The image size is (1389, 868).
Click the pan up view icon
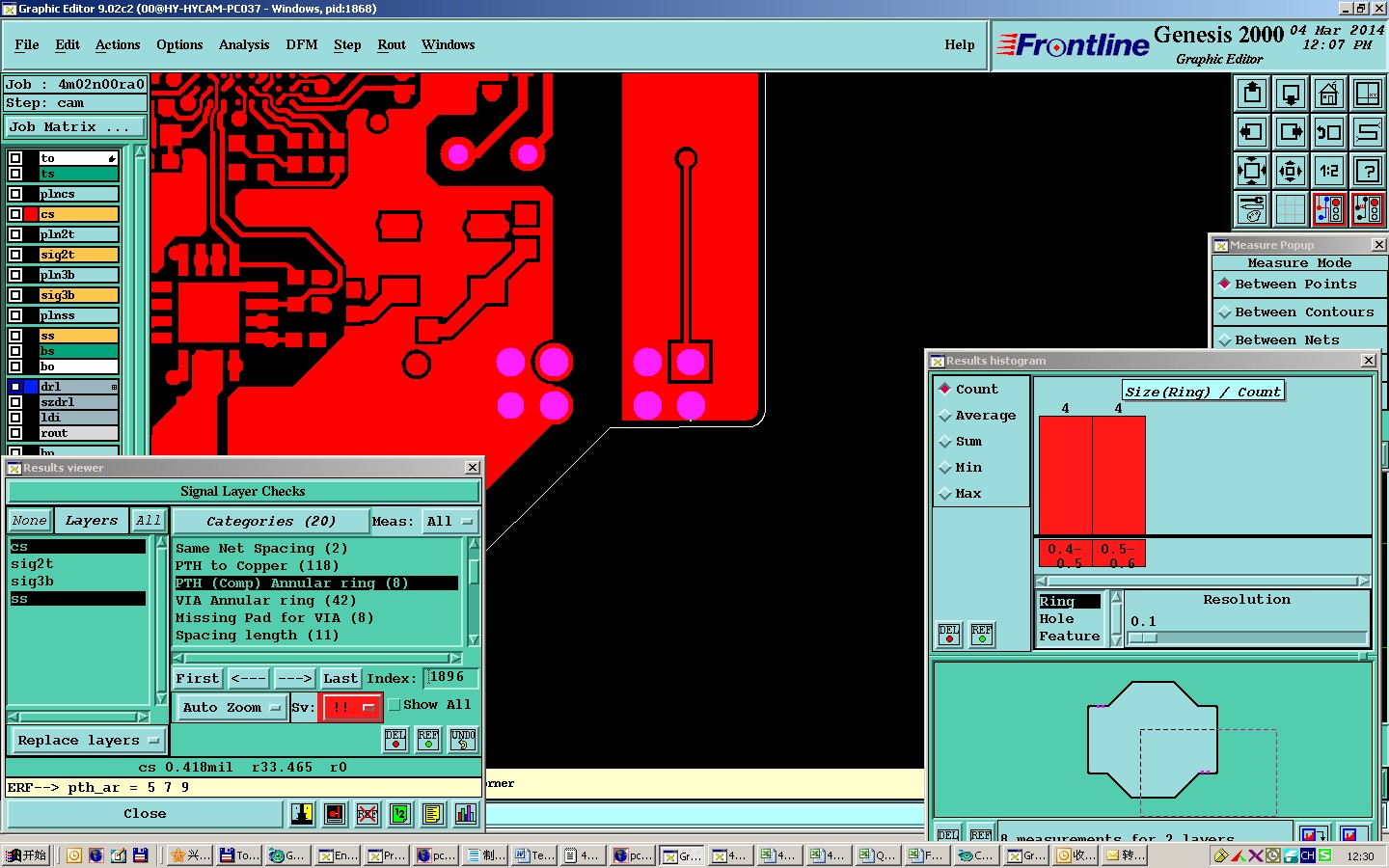pos(1252,94)
